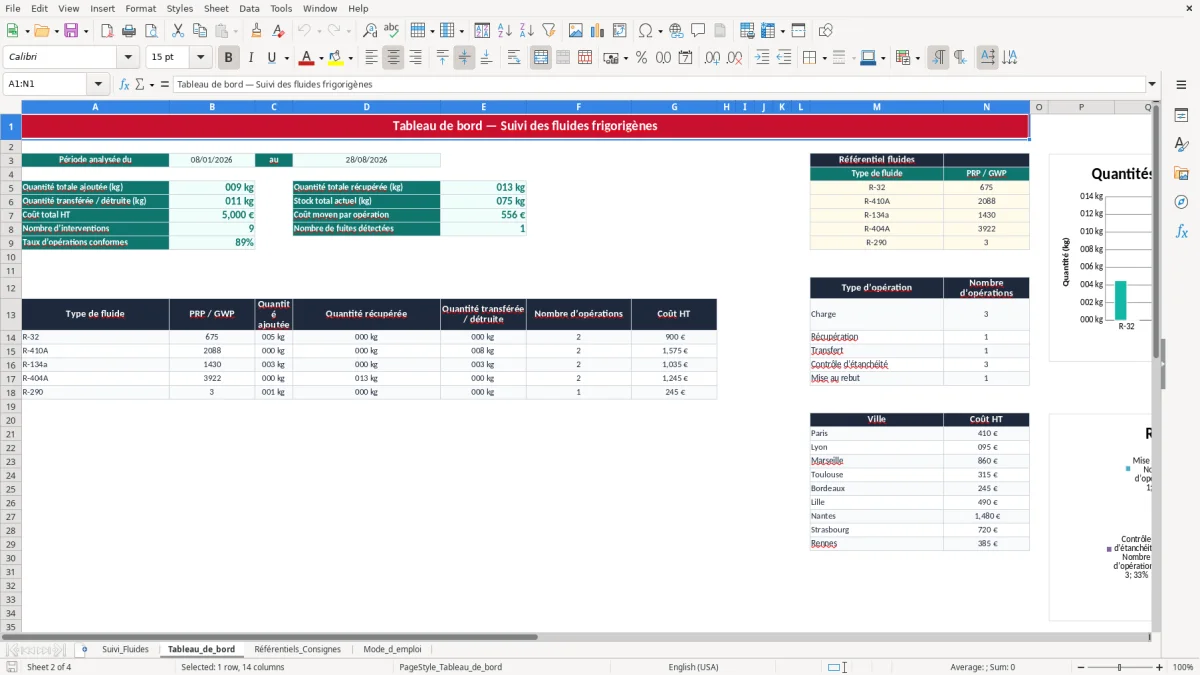Click PageStyle_Tableau_de_bord in status bar
Screen dimensions: 1200x675
(450, 667)
